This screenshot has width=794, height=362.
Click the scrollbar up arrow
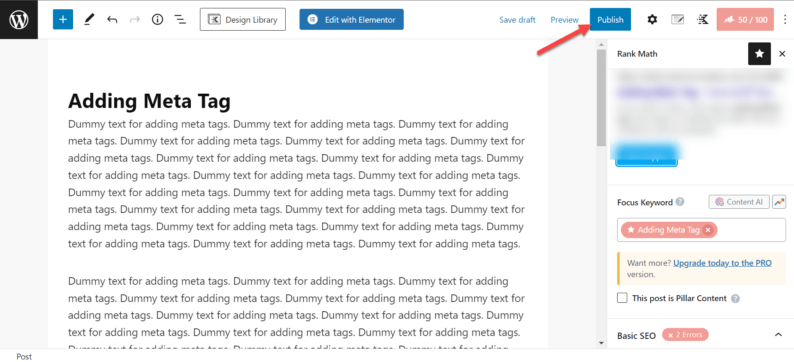pos(601,45)
